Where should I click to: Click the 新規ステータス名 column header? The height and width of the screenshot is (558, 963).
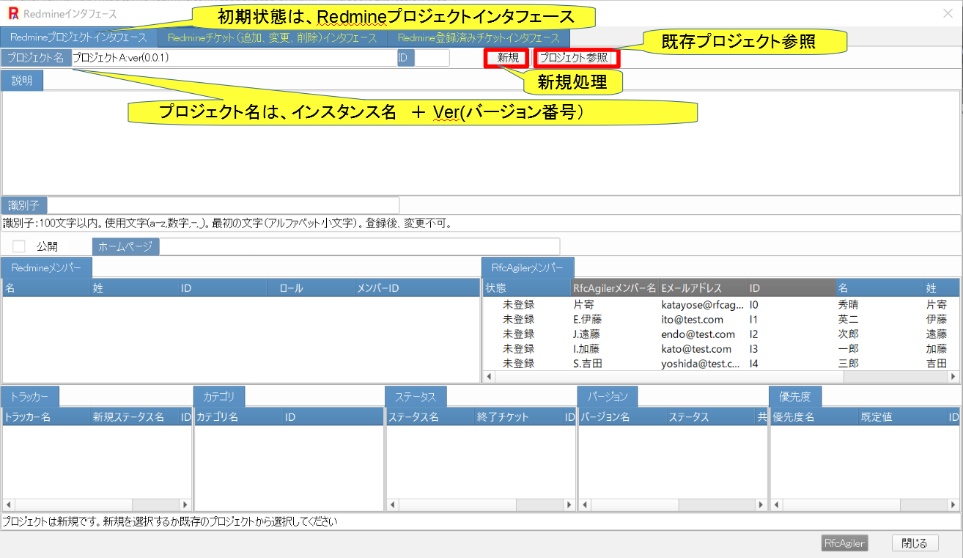[x=134, y=417]
